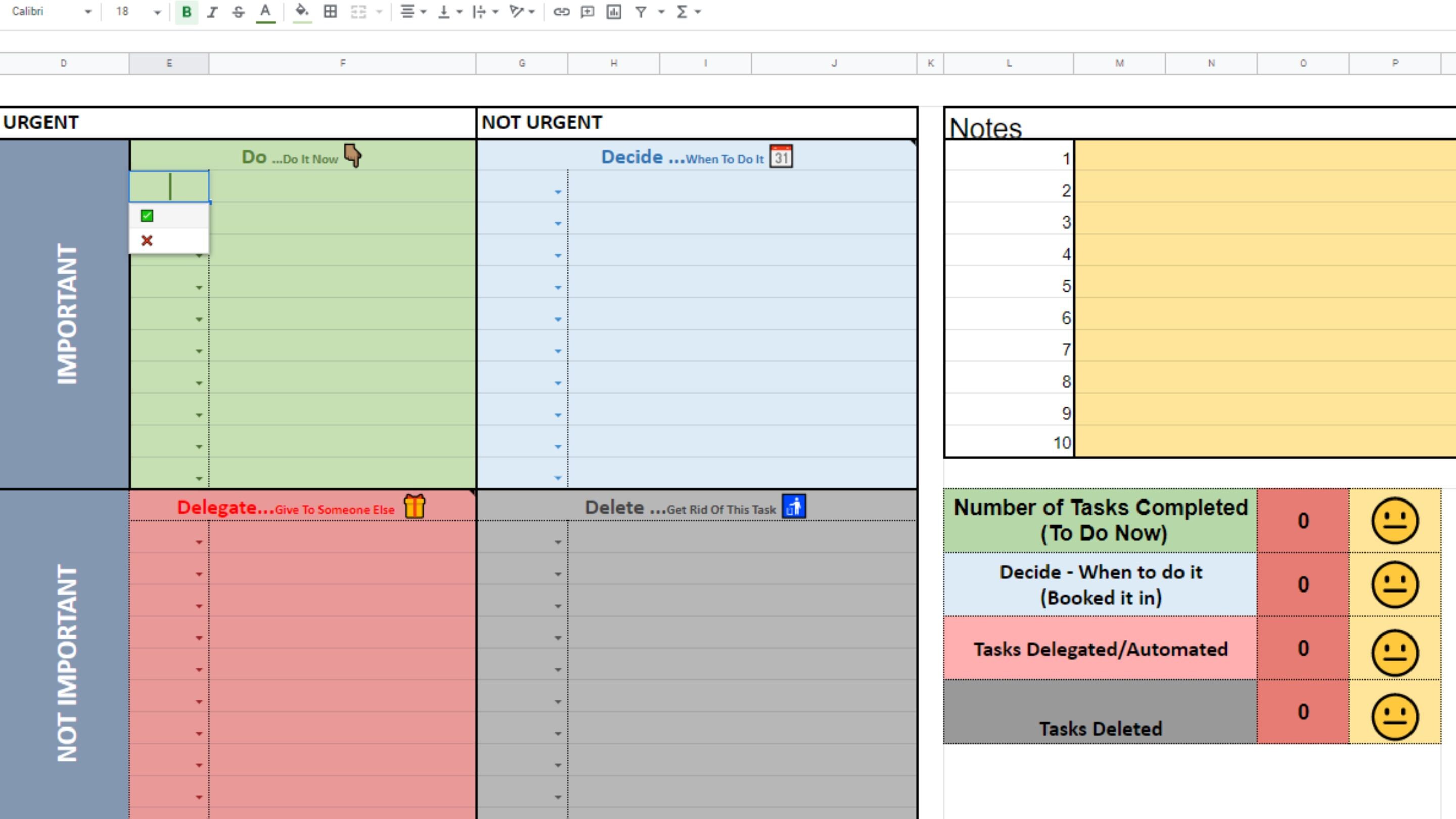Screen dimensions: 1456x819
Task: Open text rotation options
Action: point(521,12)
